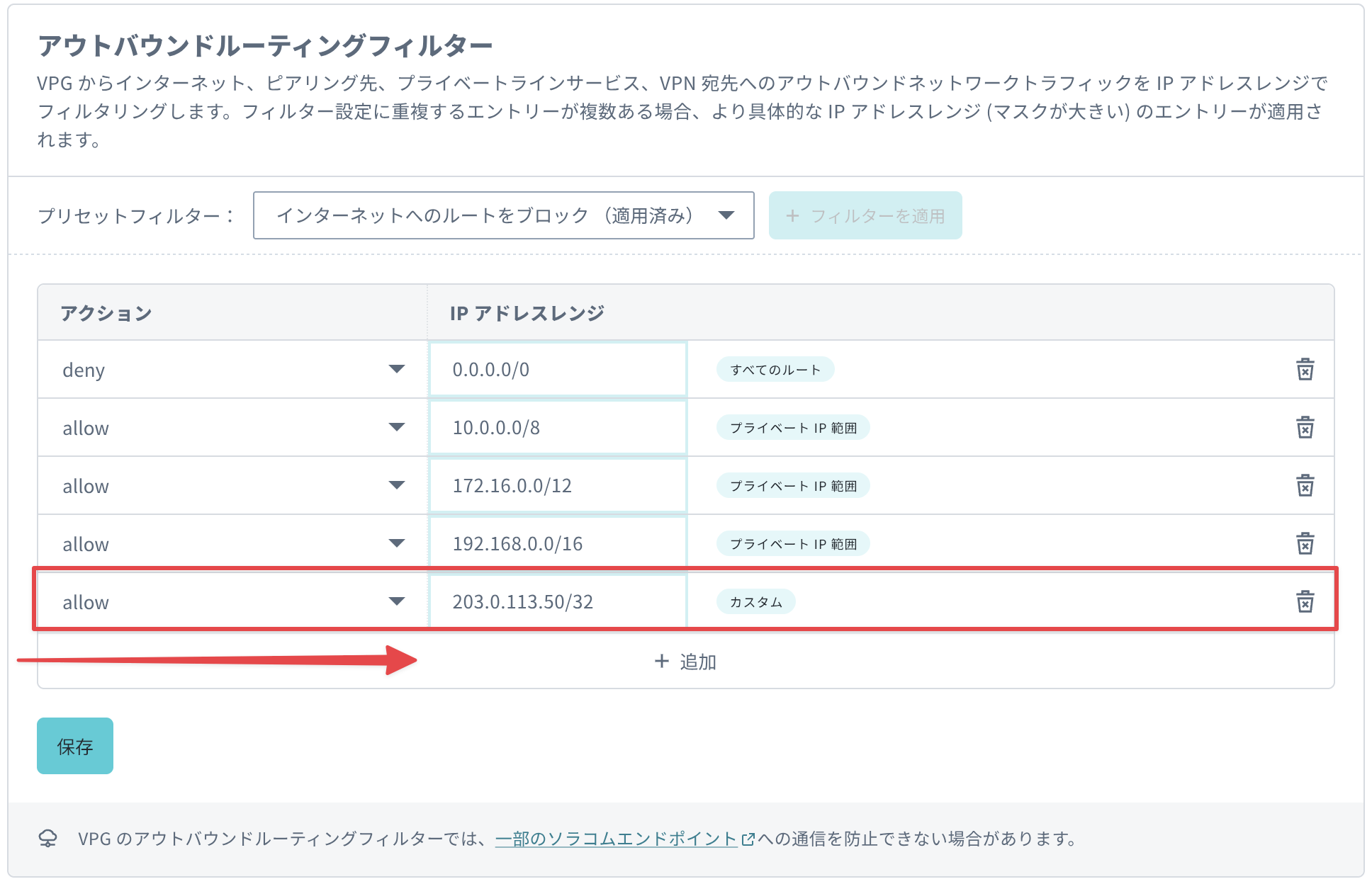Image resolution: width=1372 pixels, height=884 pixels.
Task: Click the 0.0.0.0/0 IP range field
Action: [557, 370]
